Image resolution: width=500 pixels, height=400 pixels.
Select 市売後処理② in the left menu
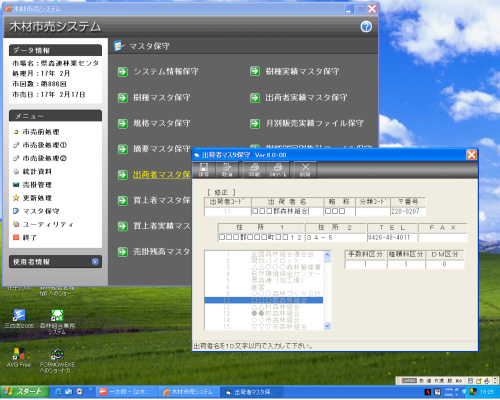click(x=44, y=158)
